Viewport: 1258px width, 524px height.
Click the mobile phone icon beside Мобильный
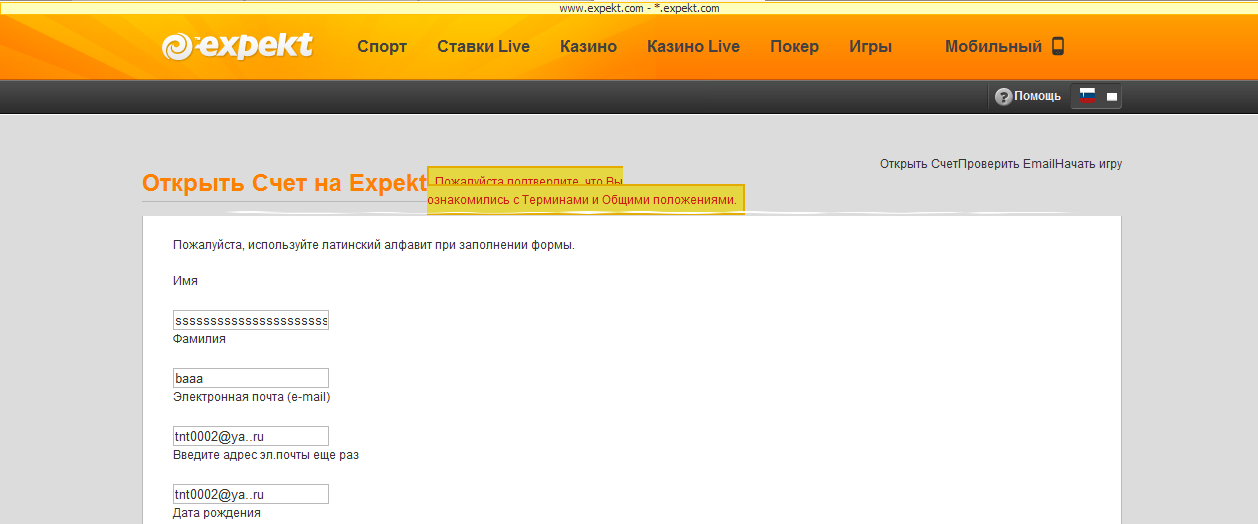pyautogui.click(x=1058, y=46)
